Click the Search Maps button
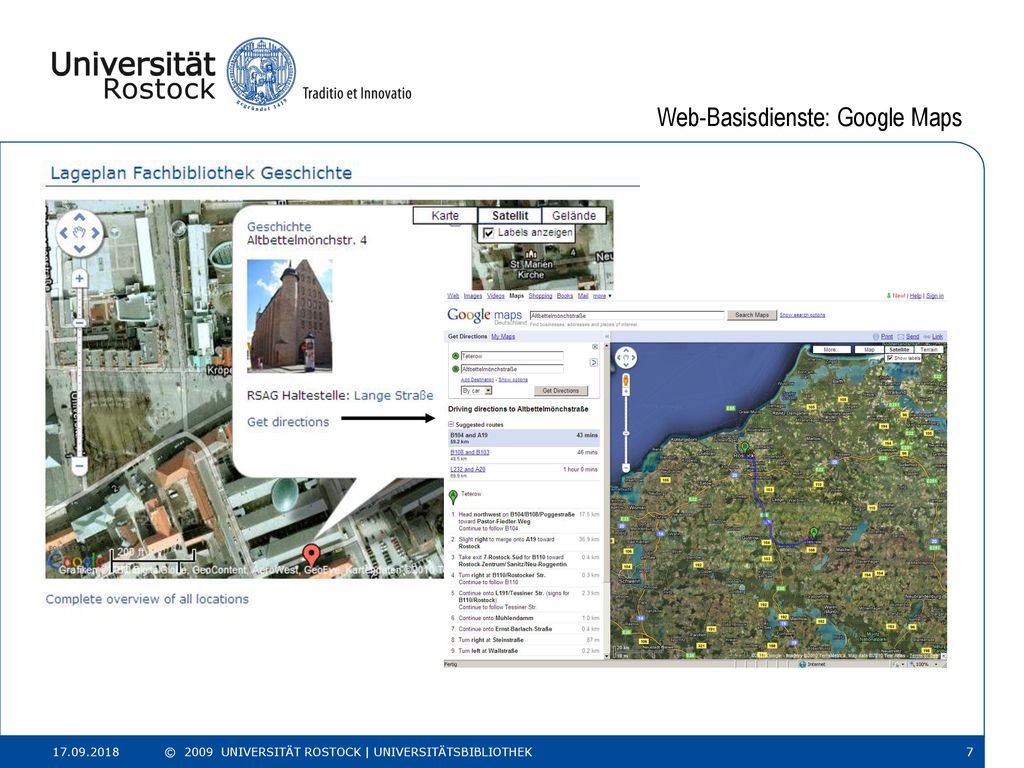Screen dimensions: 1024x768 (752, 315)
